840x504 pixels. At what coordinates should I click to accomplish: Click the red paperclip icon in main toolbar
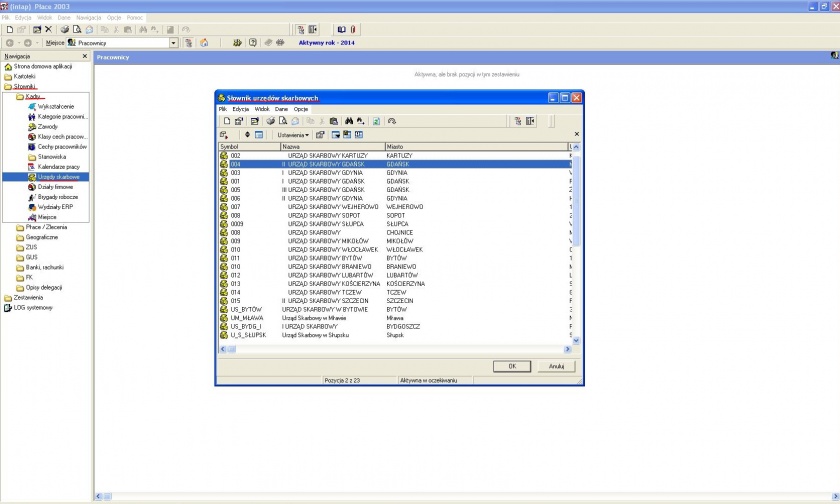point(353,29)
